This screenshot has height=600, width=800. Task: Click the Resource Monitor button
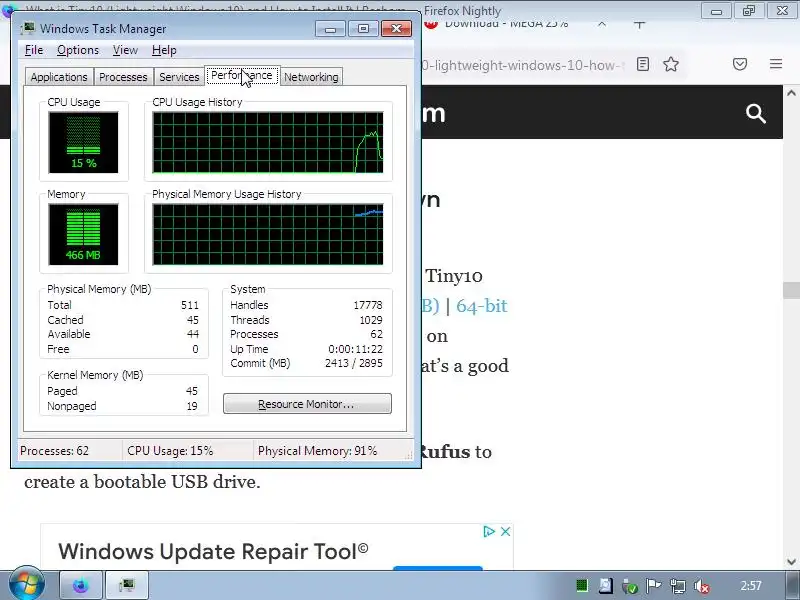coord(307,404)
